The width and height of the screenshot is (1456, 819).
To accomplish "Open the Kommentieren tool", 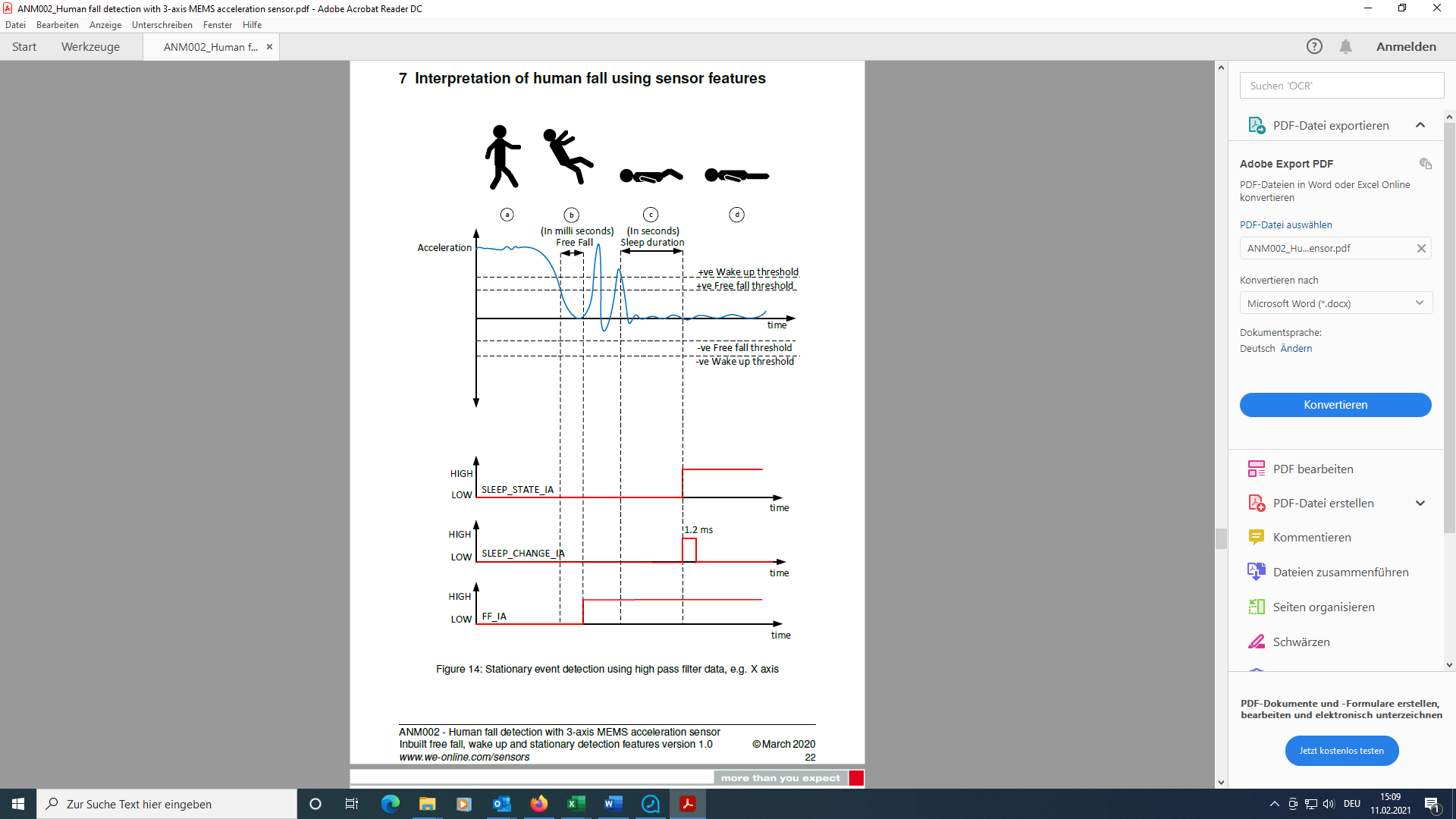I will pos(1311,537).
